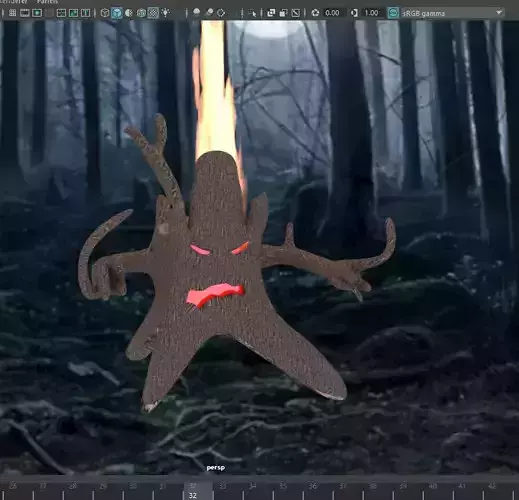Screen dimensions: 519x500
Task: Toggle the shadows sphere icon
Action: [x=197, y=13]
